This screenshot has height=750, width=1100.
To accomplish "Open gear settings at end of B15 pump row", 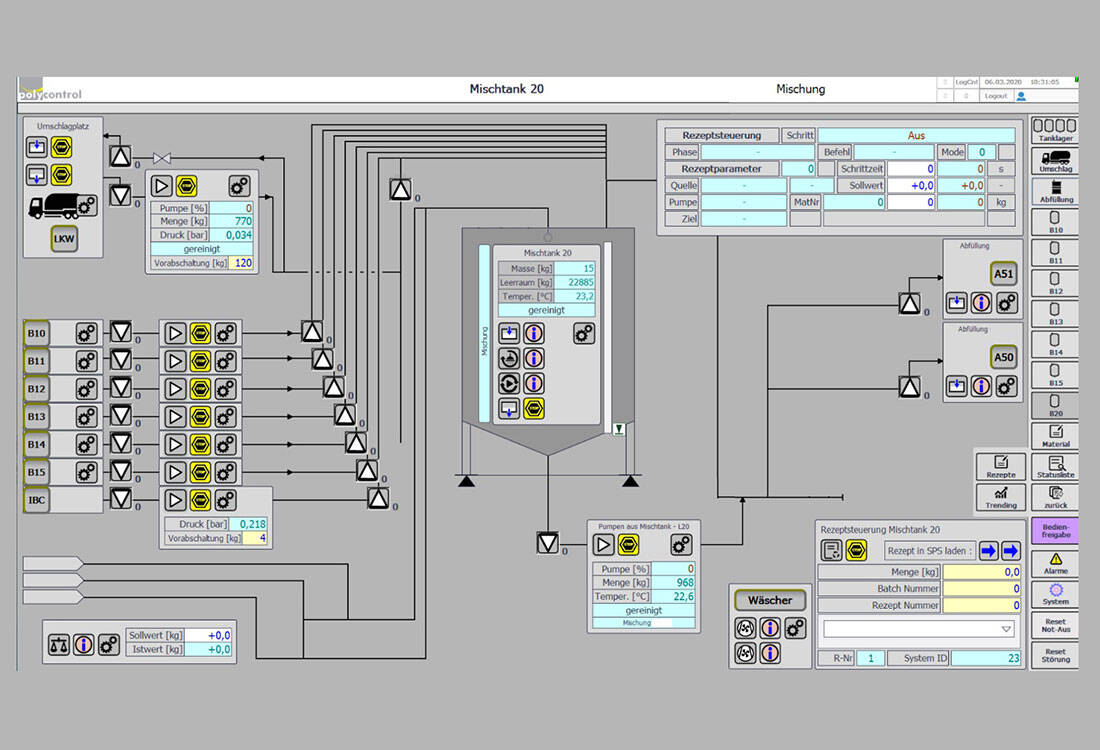I will [x=225, y=472].
